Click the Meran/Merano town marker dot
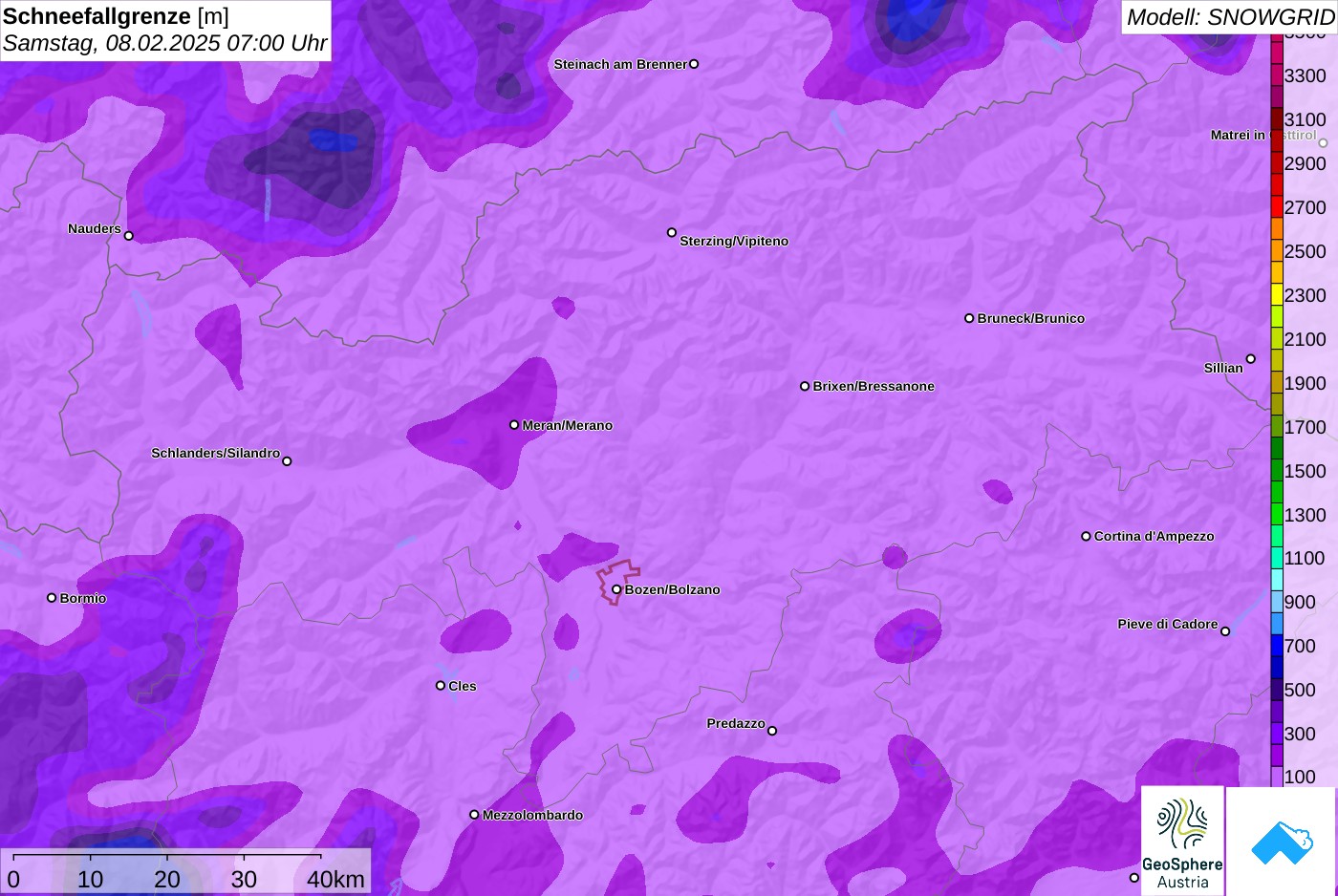This screenshot has width=1338, height=896. click(514, 425)
